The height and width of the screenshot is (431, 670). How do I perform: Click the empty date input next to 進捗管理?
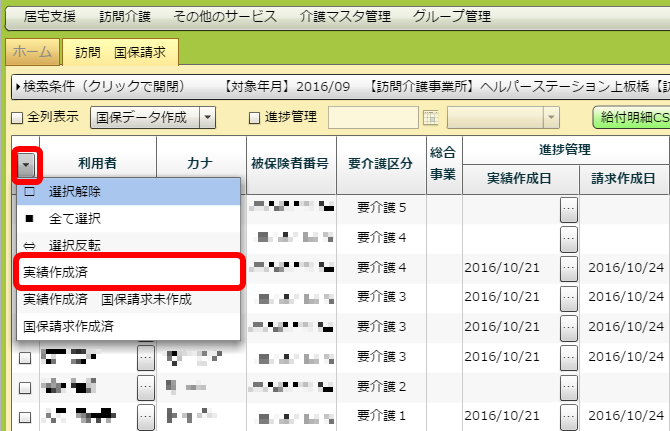tap(374, 118)
